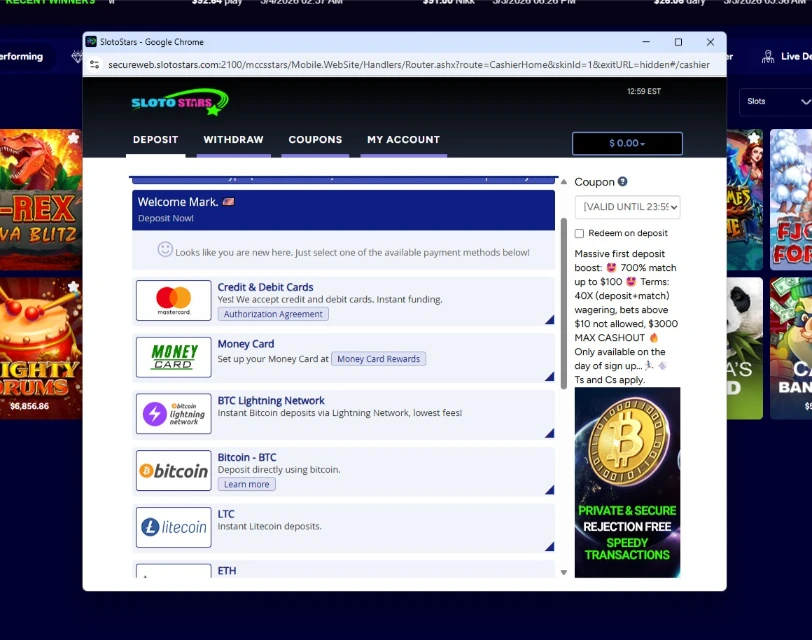The width and height of the screenshot is (812, 640).
Task: Enable the Redeem on deposit checkbox
Action: pyautogui.click(x=581, y=233)
